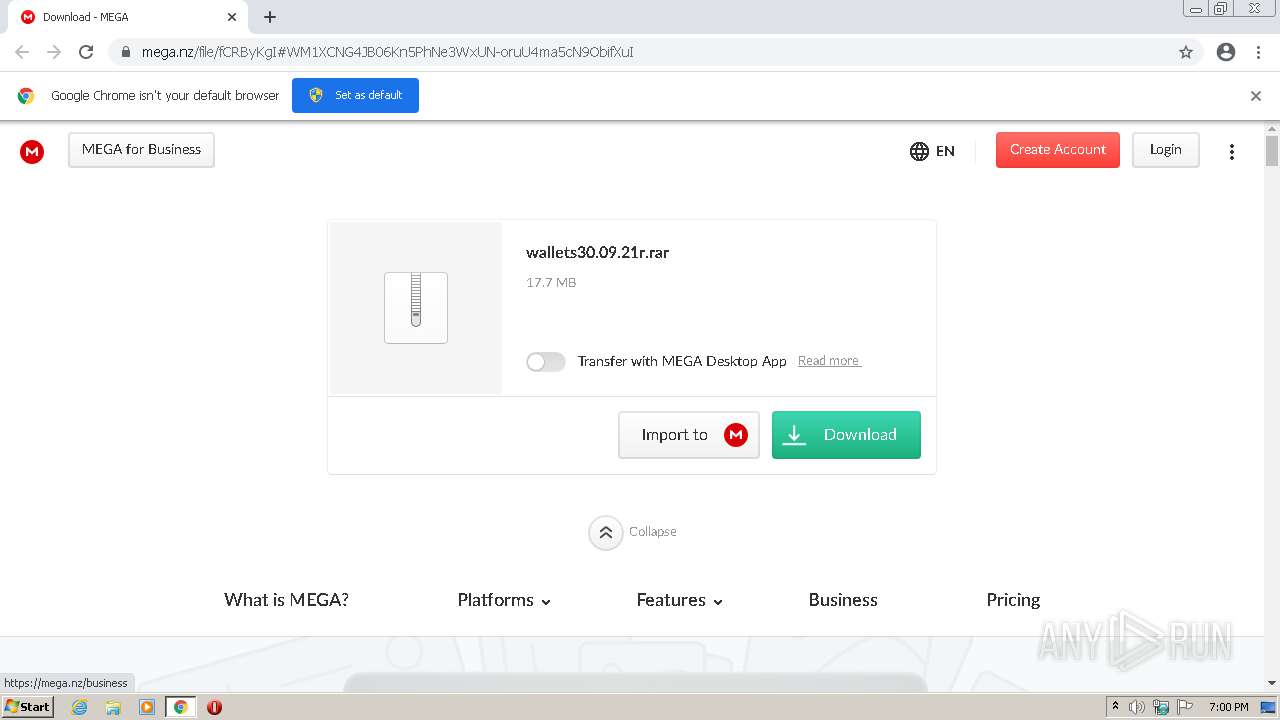The image size is (1280, 720).
Task: Click the red Opera-like taskbar icon
Action: (x=214, y=707)
